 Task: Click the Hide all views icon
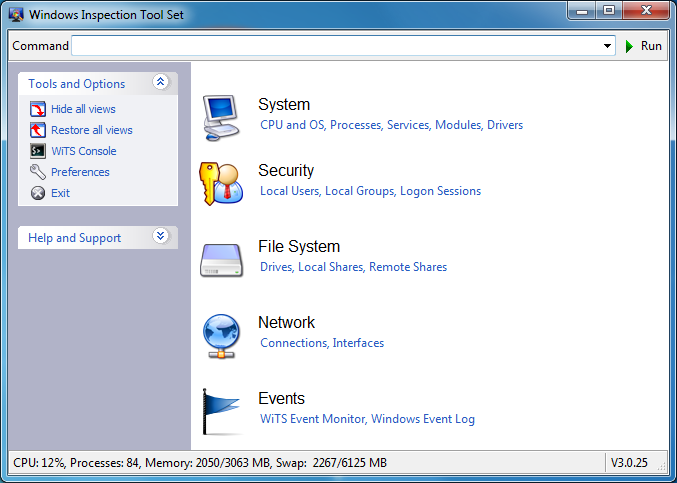coord(38,109)
